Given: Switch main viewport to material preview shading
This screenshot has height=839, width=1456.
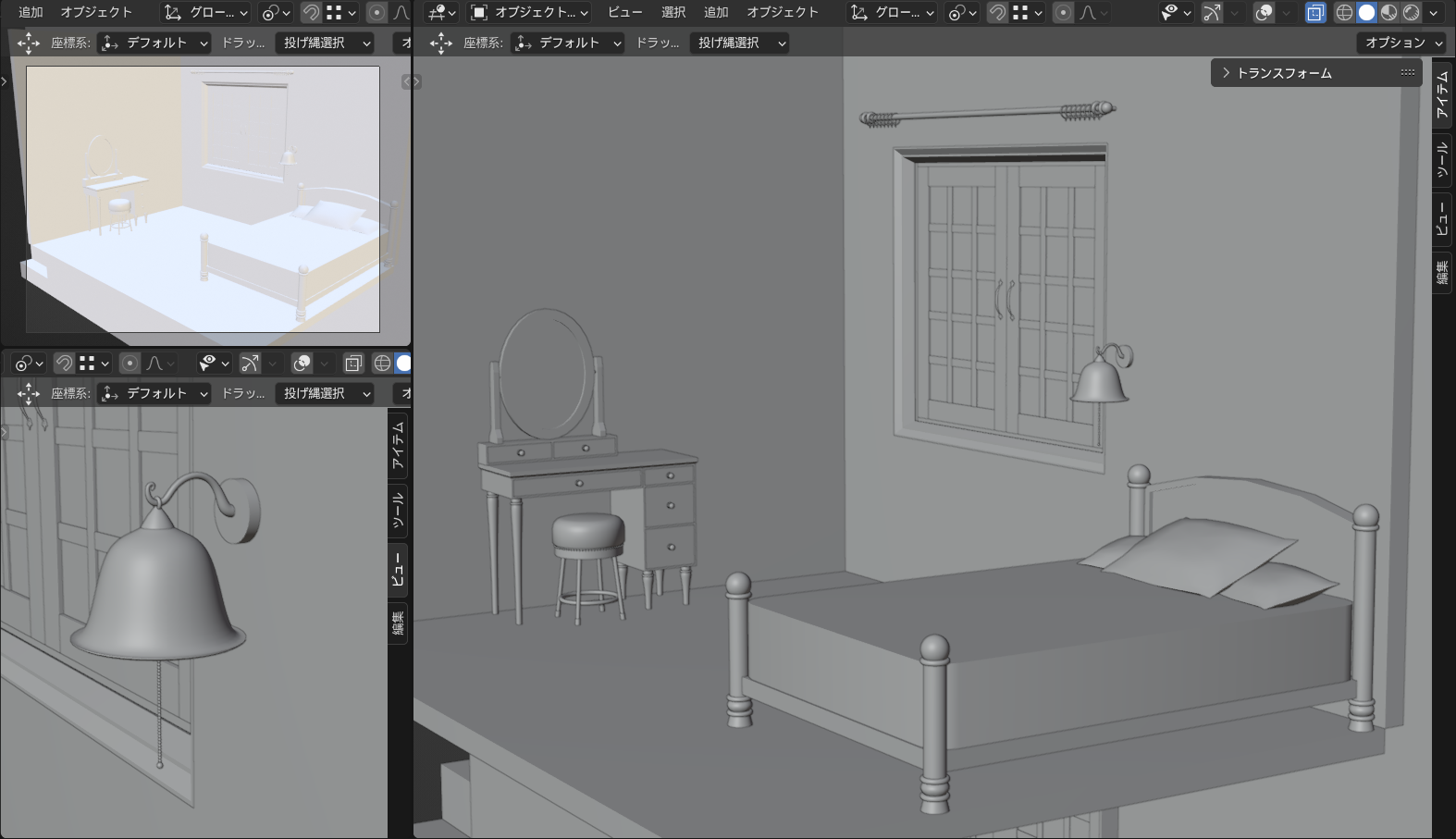Looking at the screenshot, I should coord(1388,12).
